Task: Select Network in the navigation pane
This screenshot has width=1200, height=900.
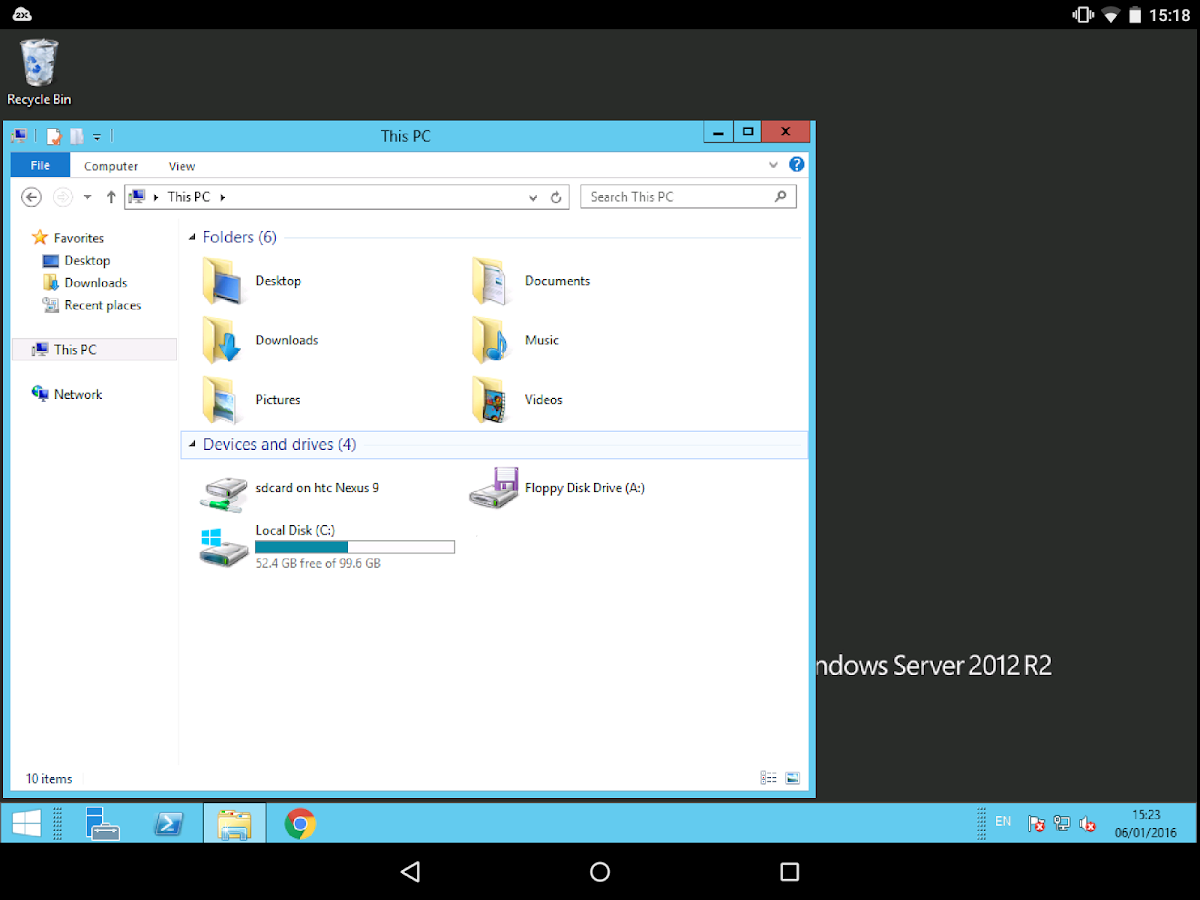Action: point(67,394)
